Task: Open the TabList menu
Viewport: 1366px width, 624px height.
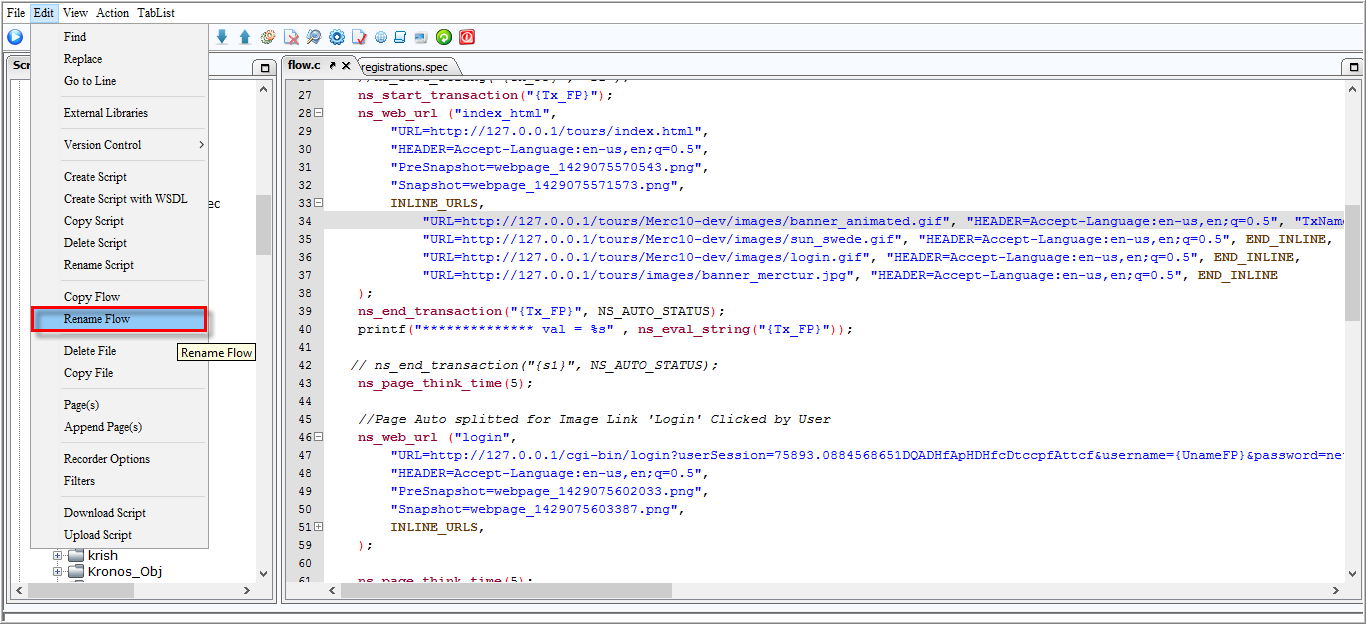Action: 156,13
